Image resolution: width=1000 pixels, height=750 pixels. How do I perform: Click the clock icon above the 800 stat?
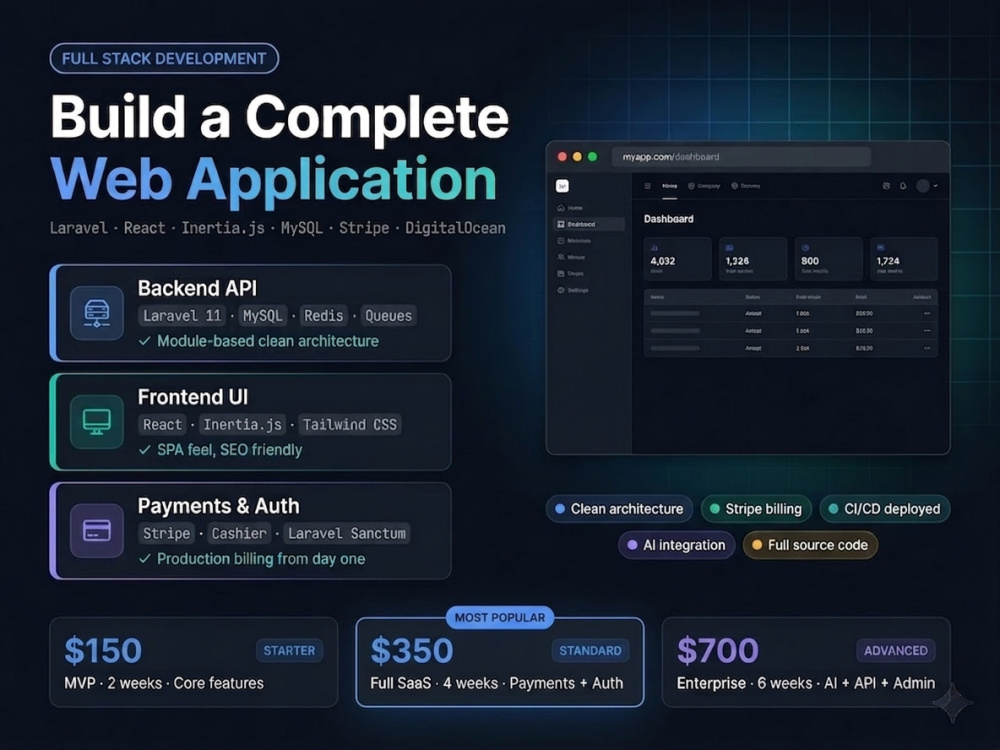click(805, 247)
